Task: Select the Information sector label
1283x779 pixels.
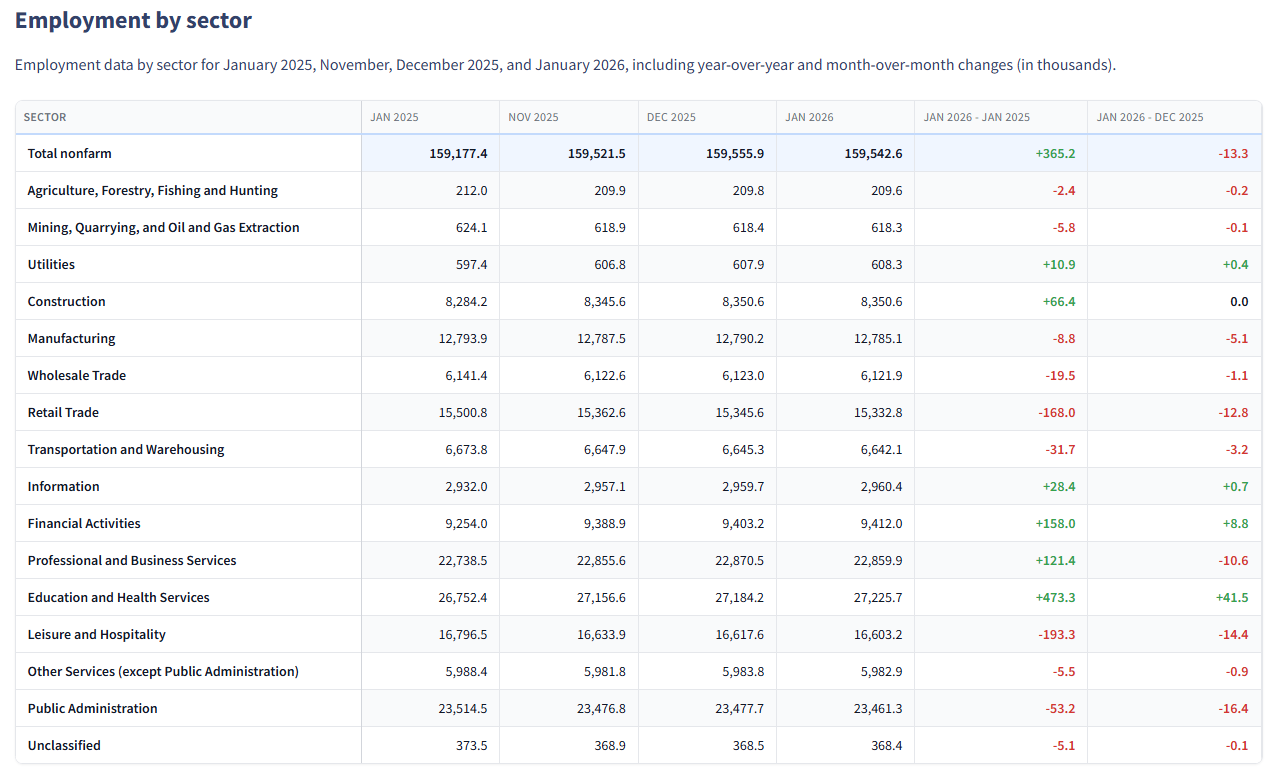Action: [x=63, y=487]
